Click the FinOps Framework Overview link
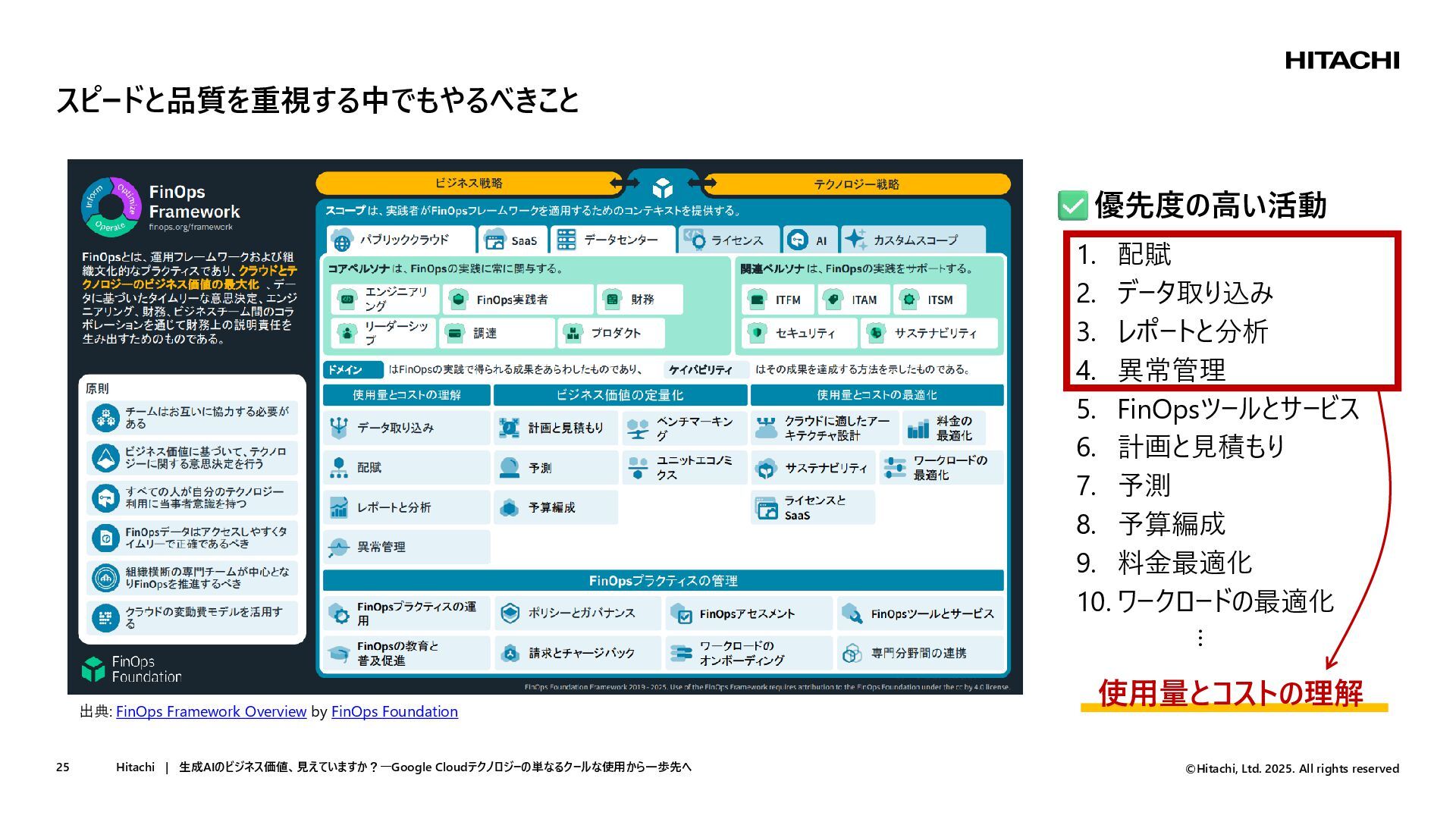The height and width of the screenshot is (819, 1456). (x=211, y=711)
